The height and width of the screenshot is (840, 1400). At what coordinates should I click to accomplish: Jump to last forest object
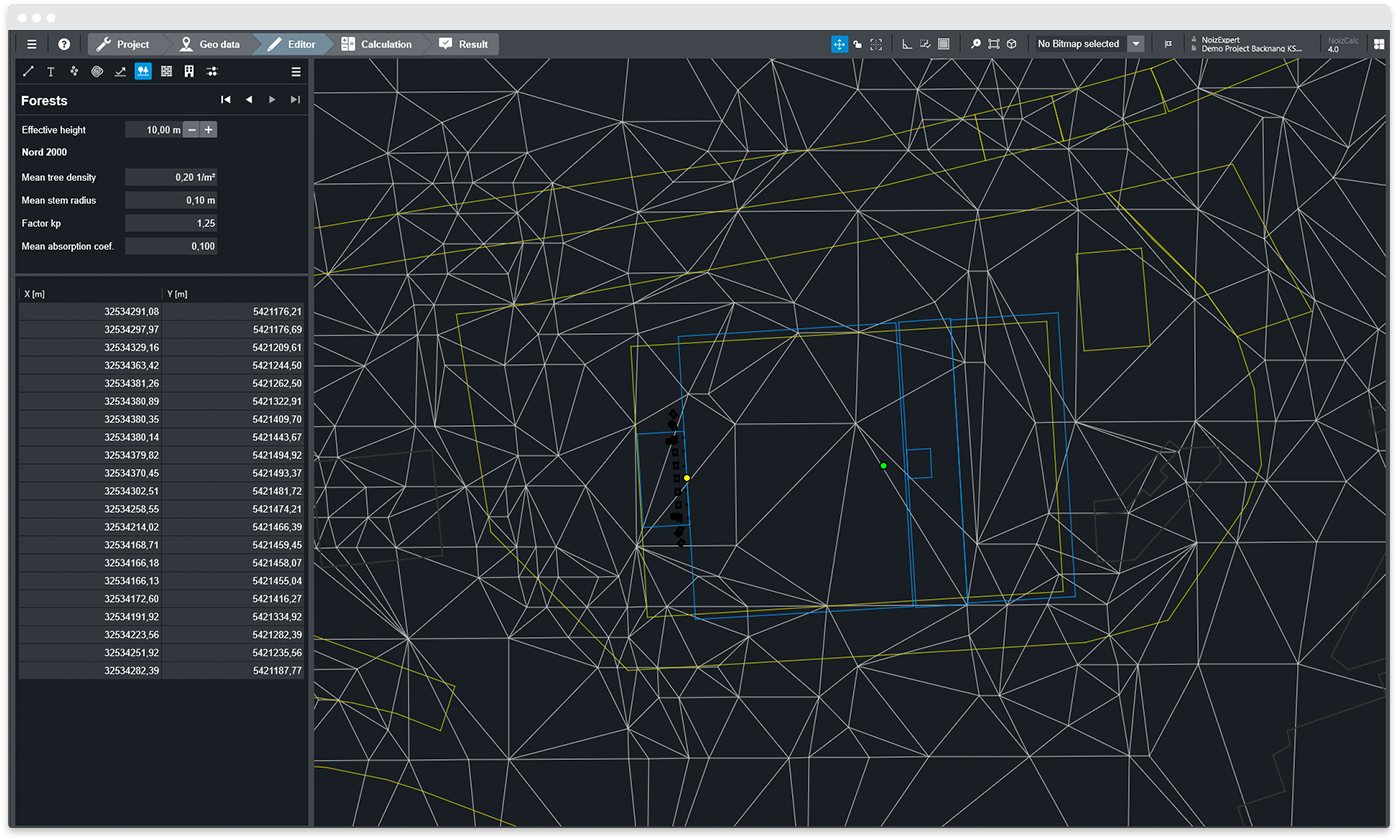tap(295, 100)
